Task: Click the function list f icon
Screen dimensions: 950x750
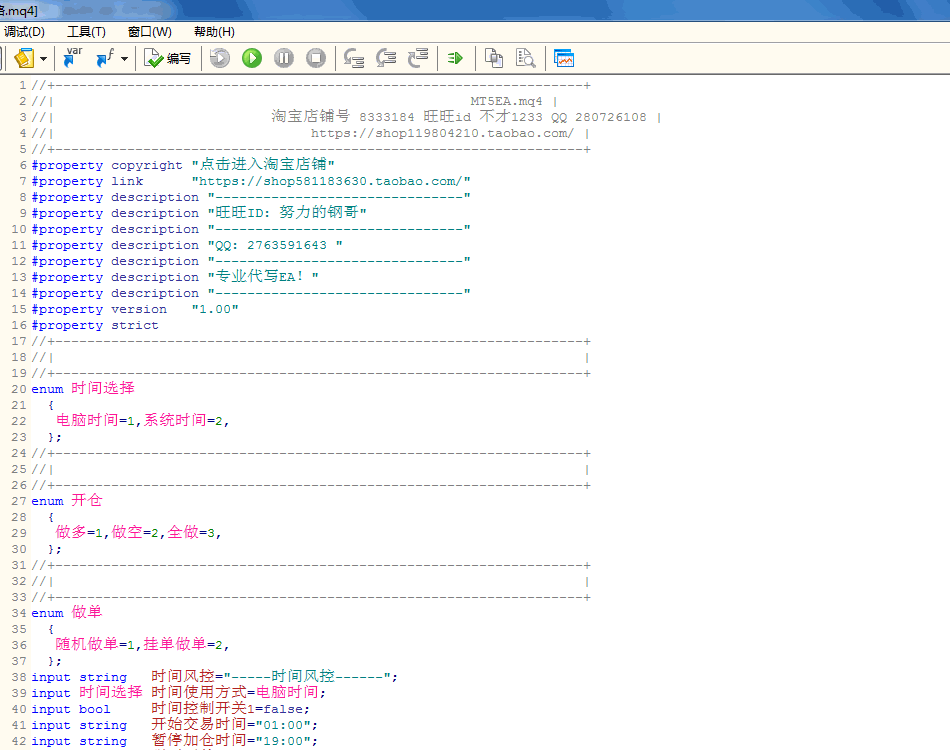Action: (x=105, y=58)
